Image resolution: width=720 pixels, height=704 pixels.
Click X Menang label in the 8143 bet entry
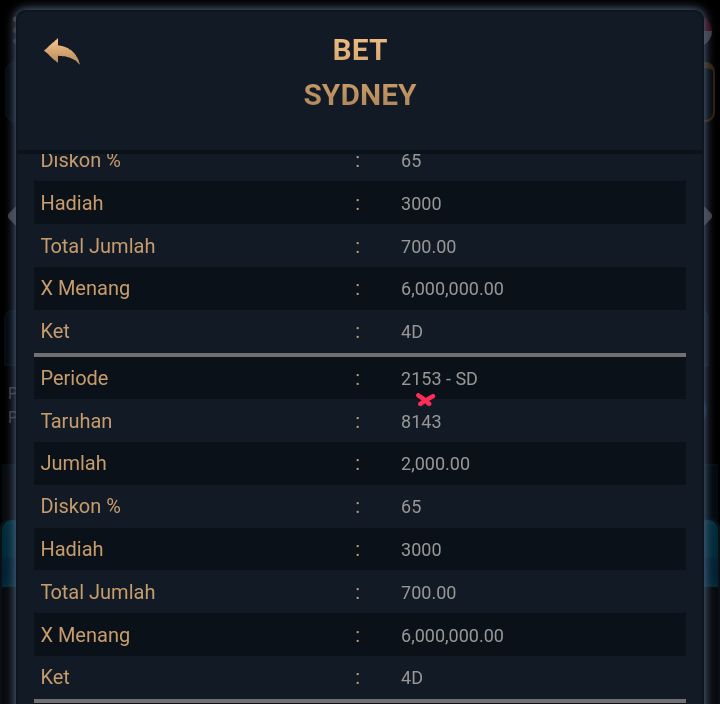click(85, 635)
